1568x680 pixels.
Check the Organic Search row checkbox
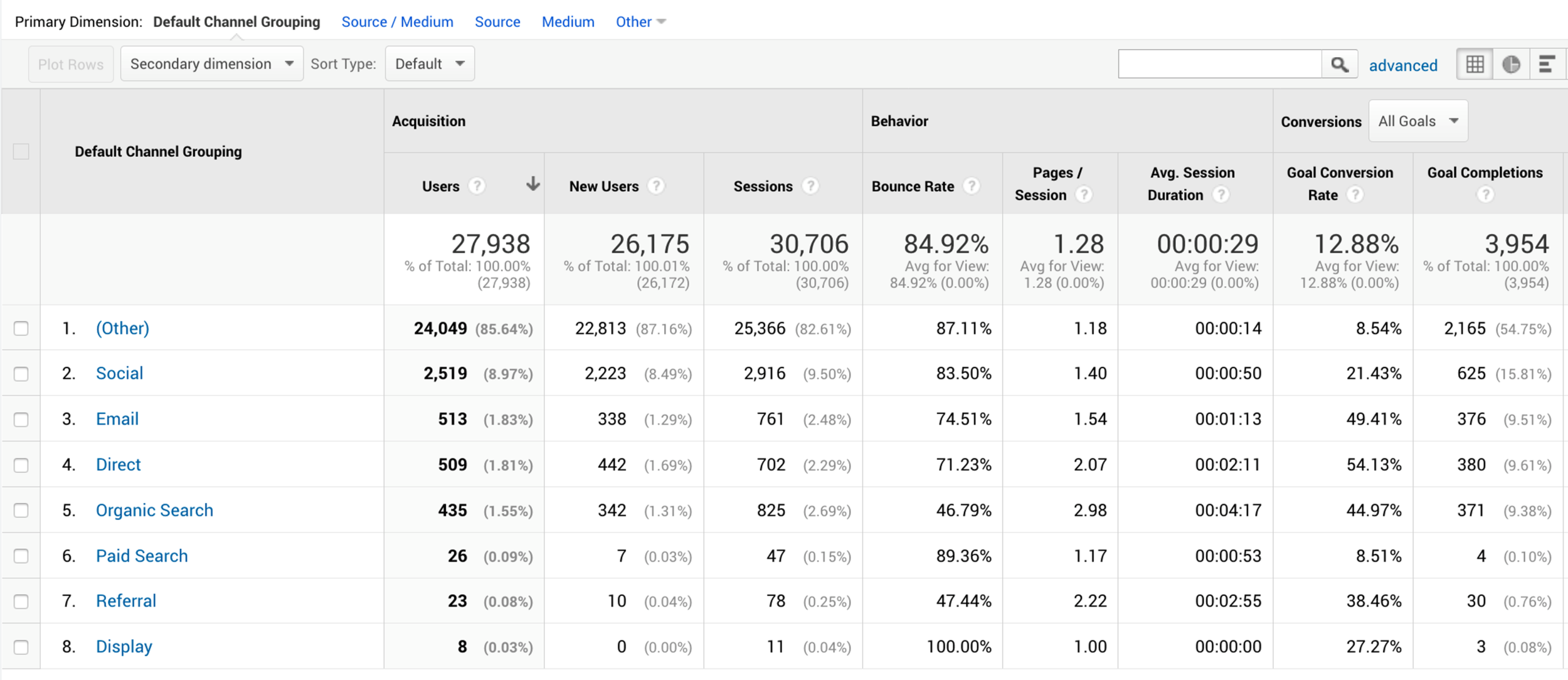21,511
